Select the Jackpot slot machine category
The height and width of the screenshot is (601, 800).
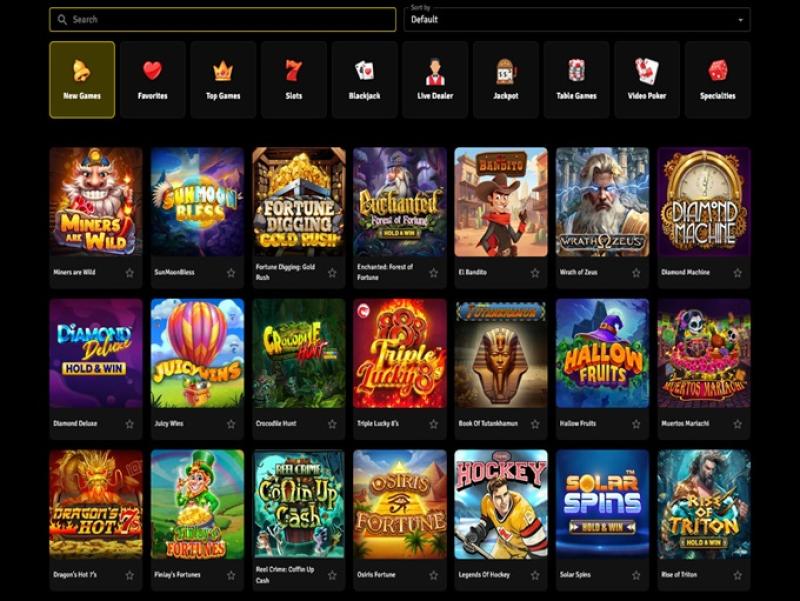pos(506,80)
